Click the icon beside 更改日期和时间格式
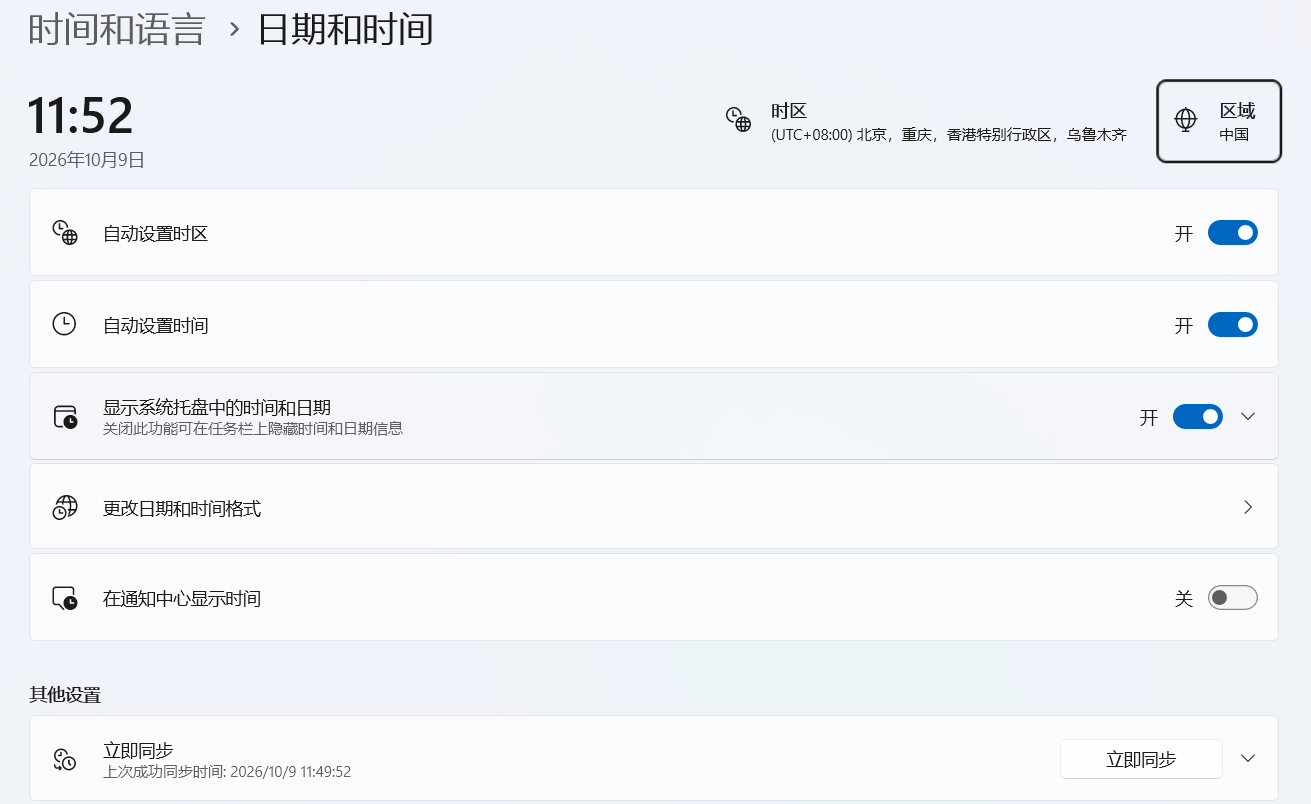Image resolution: width=1311 pixels, height=804 pixels. point(65,508)
